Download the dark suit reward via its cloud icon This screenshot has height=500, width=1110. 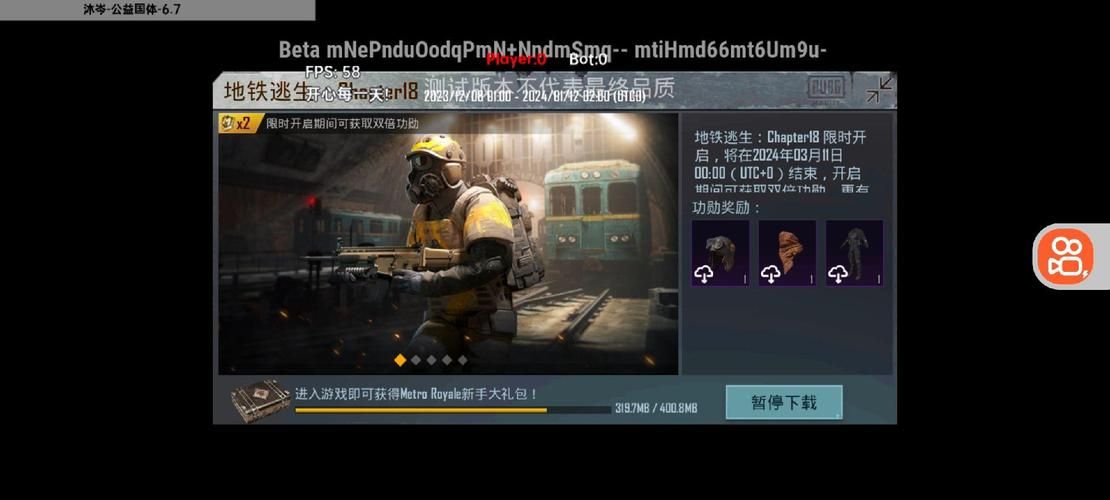click(837, 274)
